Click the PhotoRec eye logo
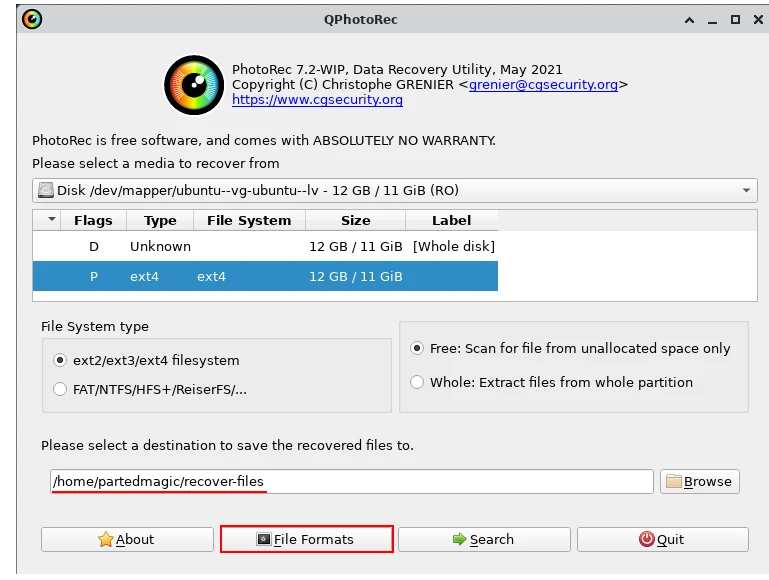 [x=194, y=85]
